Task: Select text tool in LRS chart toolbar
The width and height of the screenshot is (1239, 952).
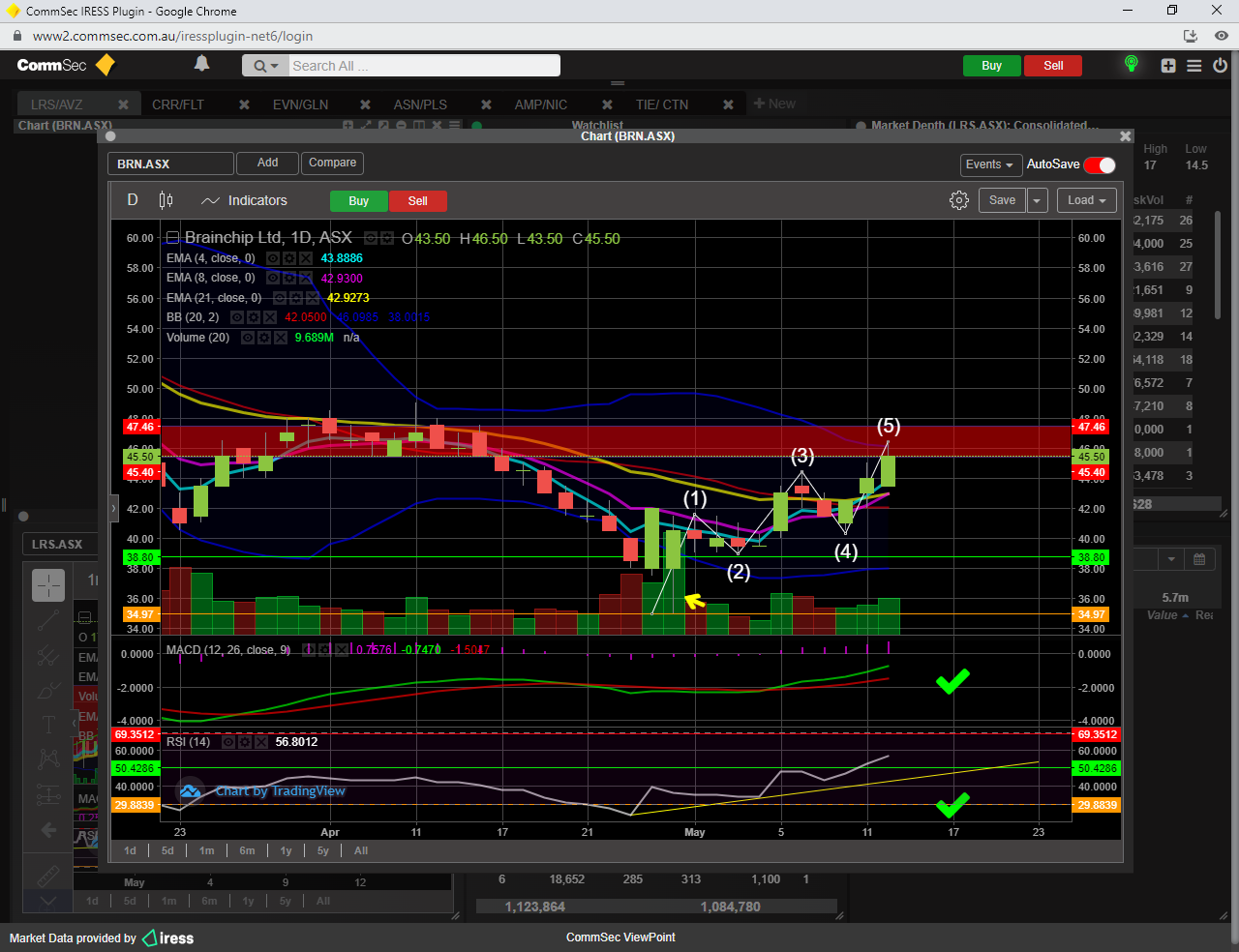Action: (48, 725)
